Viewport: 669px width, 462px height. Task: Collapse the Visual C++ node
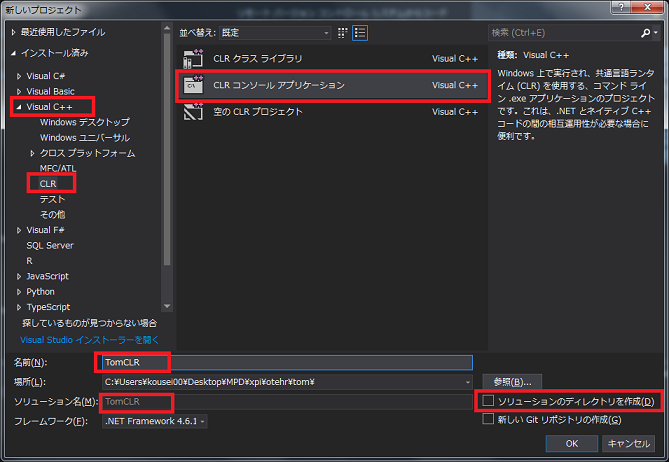(19, 107)
